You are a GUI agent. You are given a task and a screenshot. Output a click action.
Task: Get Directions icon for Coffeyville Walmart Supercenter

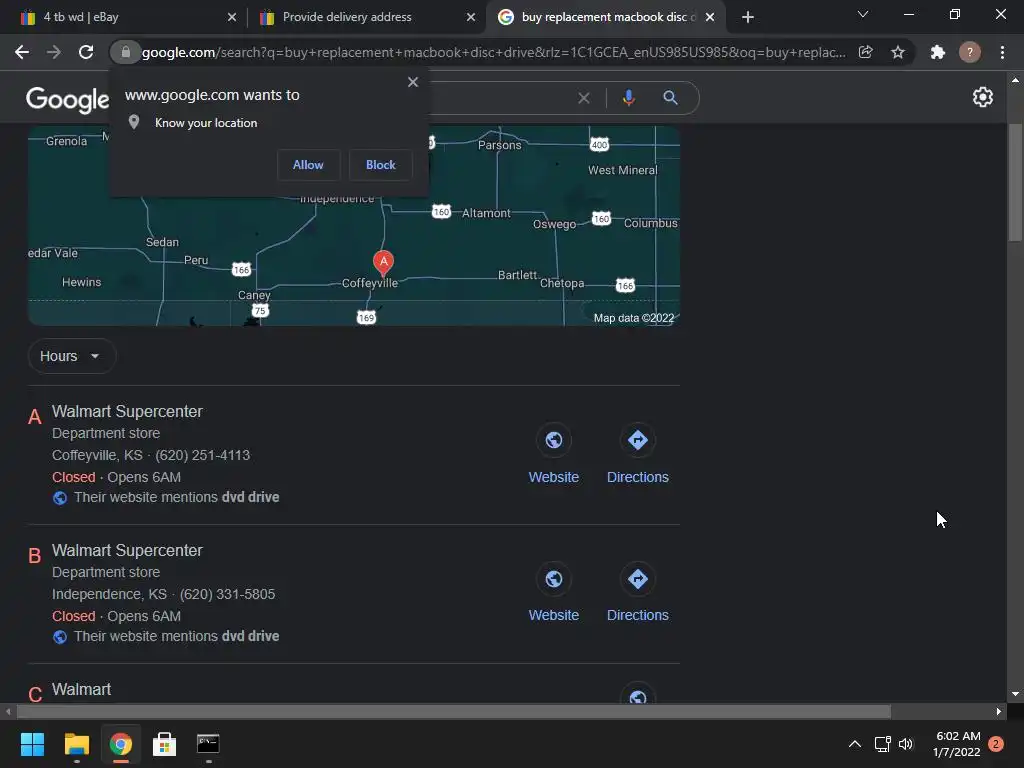coord(637,440)
